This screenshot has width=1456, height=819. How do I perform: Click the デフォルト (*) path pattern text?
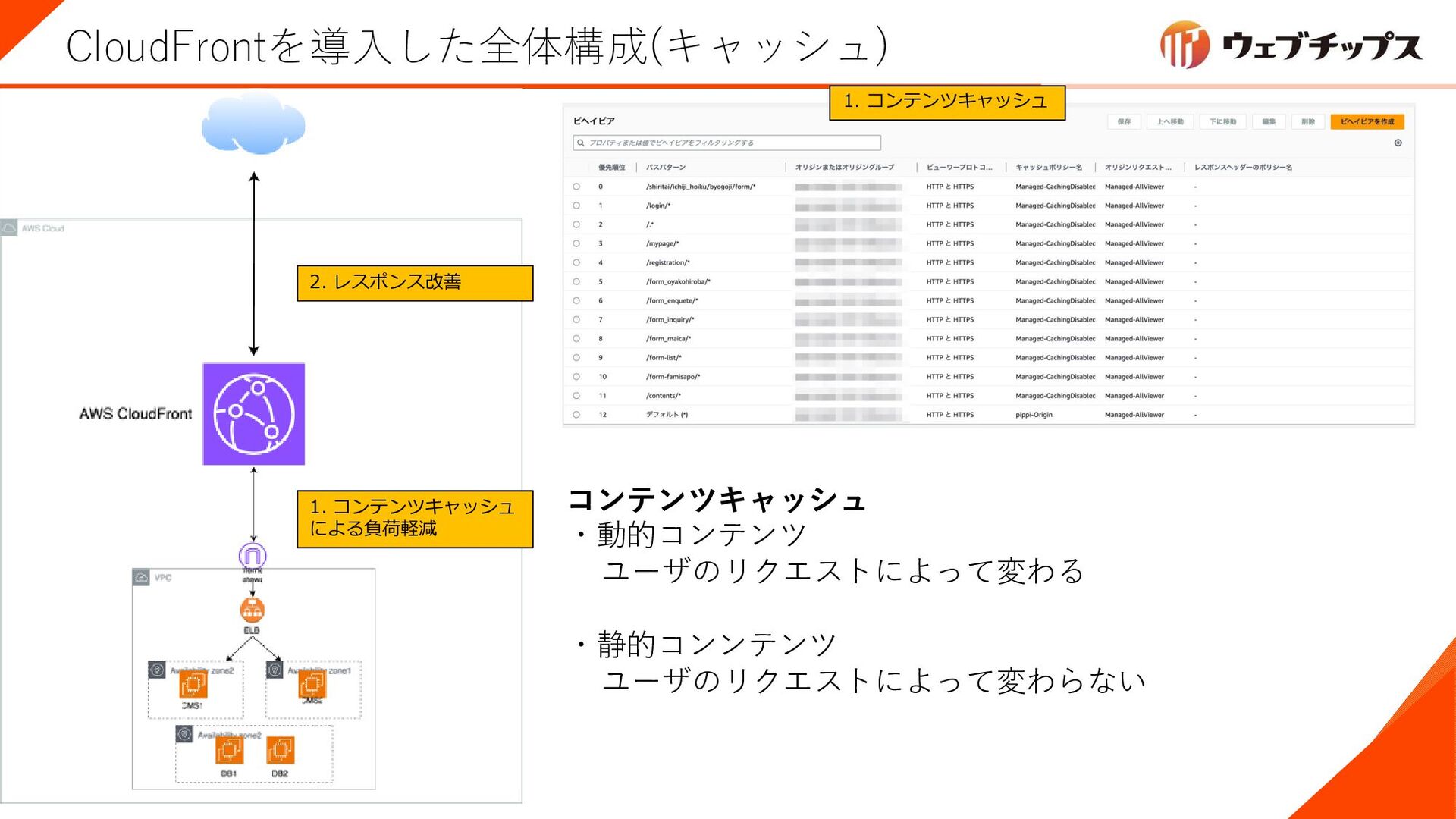click(x=667, y=415)
